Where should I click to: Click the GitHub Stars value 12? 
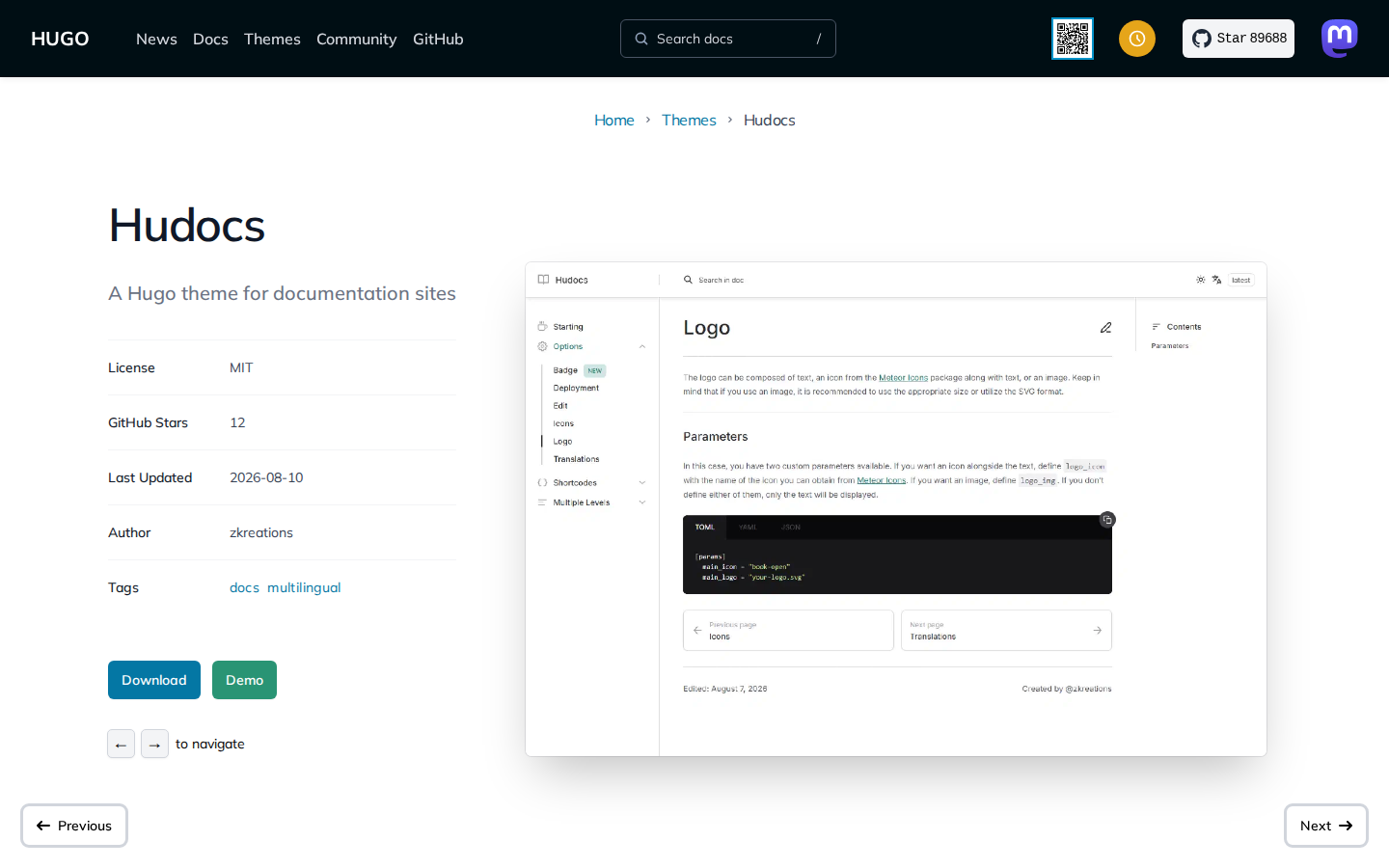tap(237, 422)
